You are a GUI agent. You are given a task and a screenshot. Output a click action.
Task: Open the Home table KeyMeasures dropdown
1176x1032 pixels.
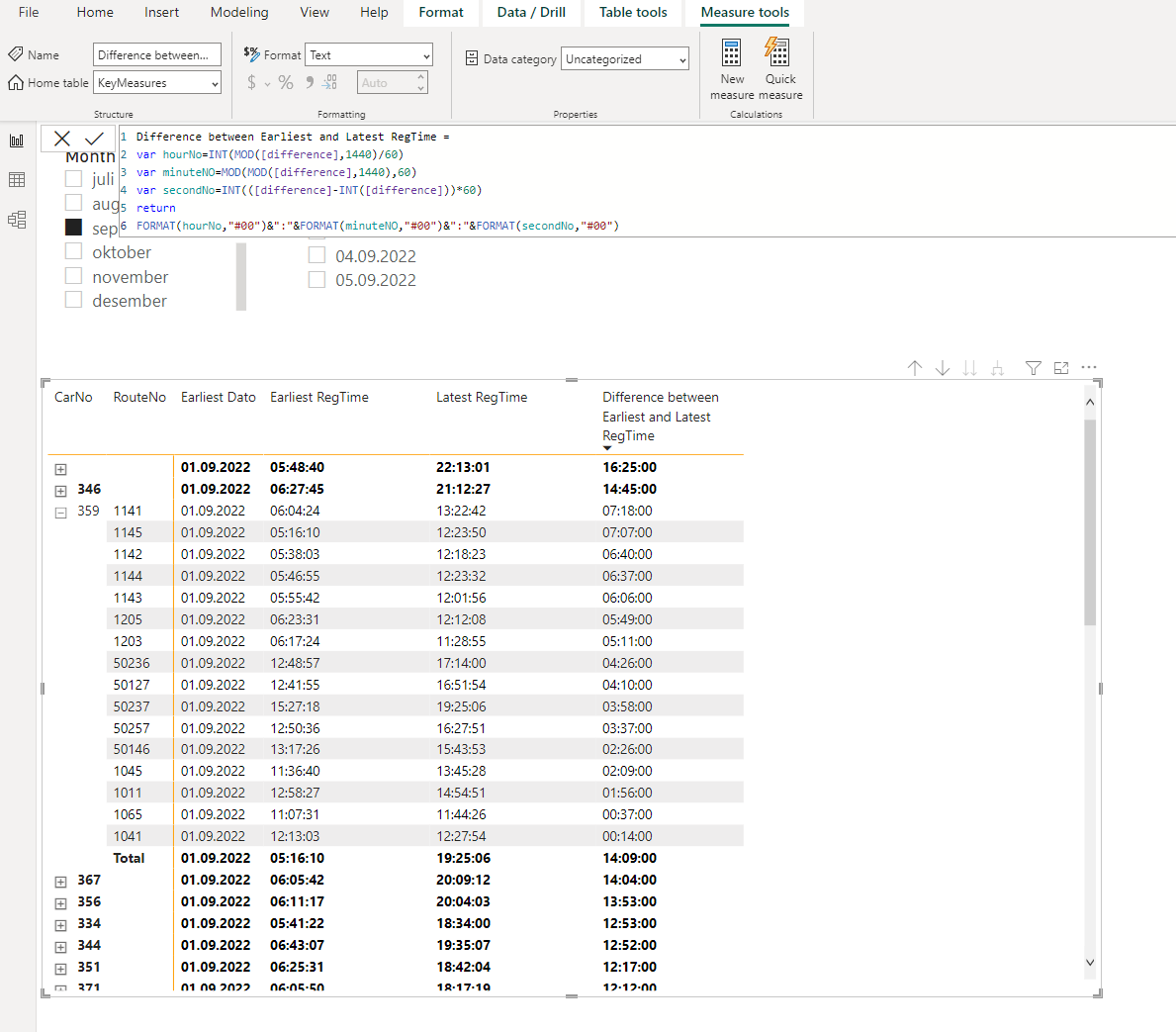coord(157,82)
